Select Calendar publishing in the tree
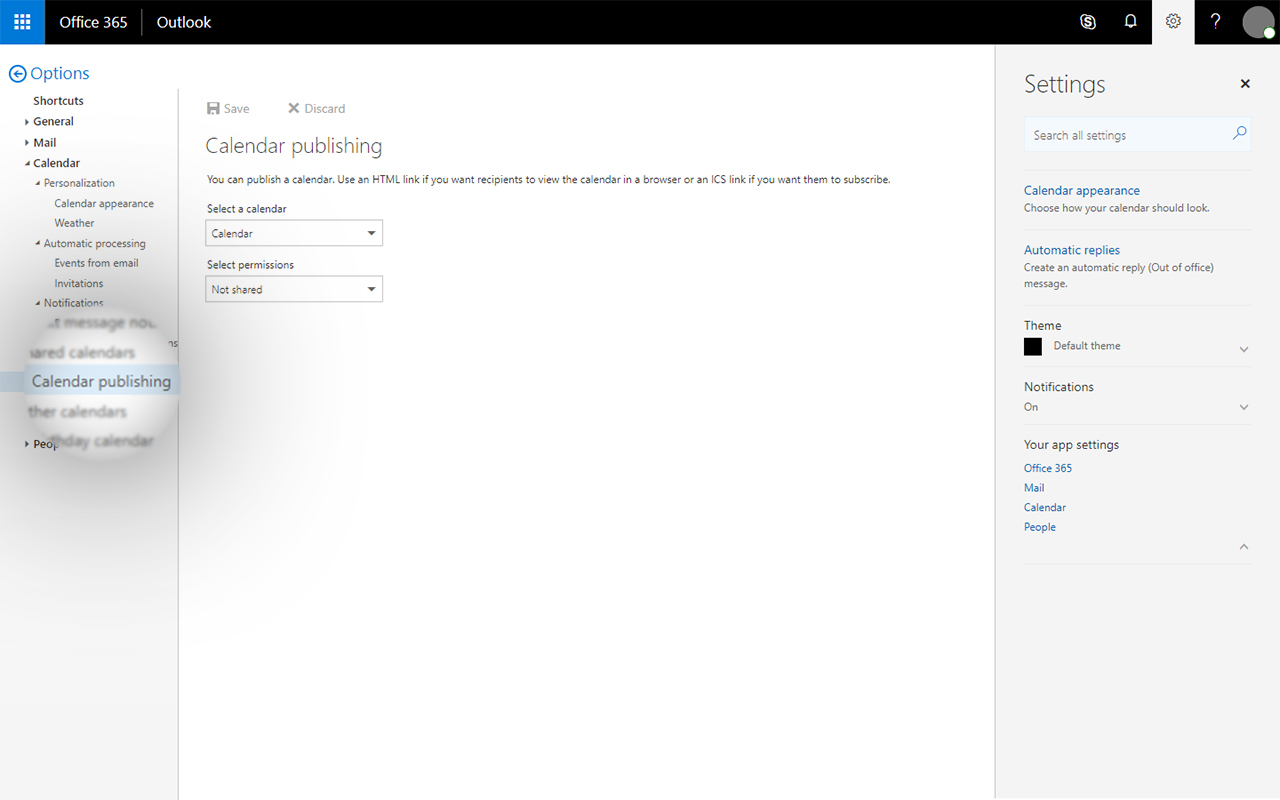 click(x=101, y=381)
